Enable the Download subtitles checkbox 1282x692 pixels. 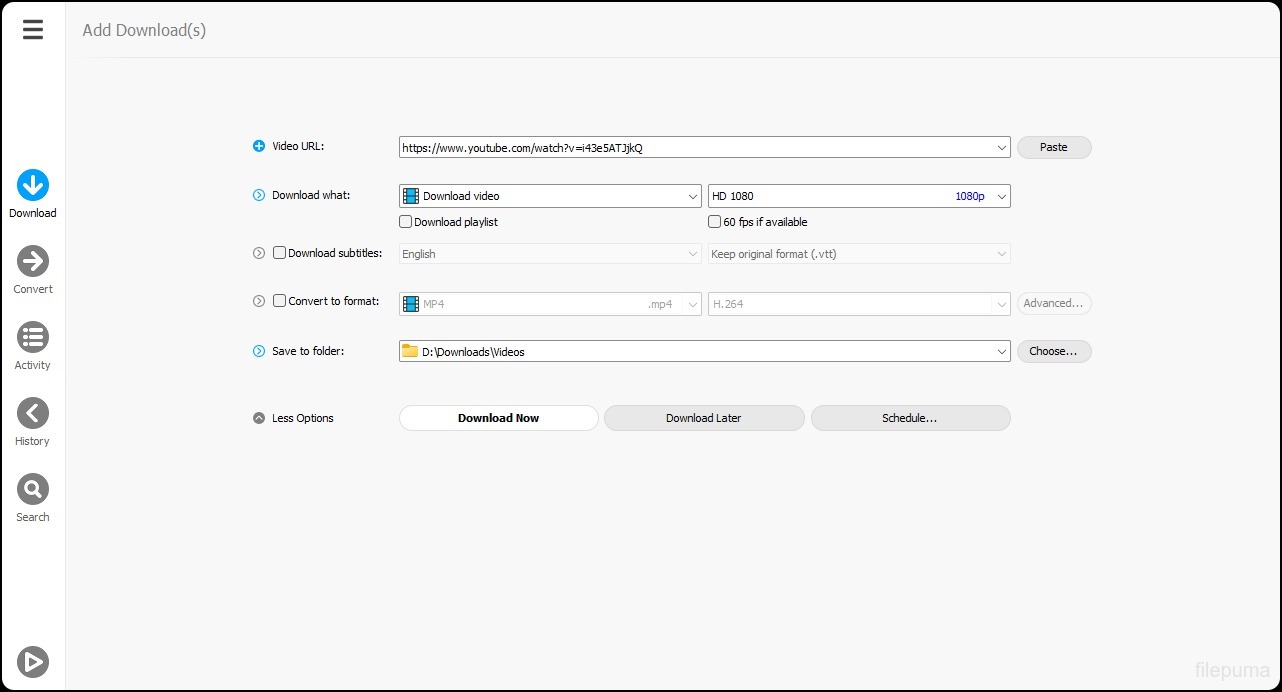click(280, 253)
